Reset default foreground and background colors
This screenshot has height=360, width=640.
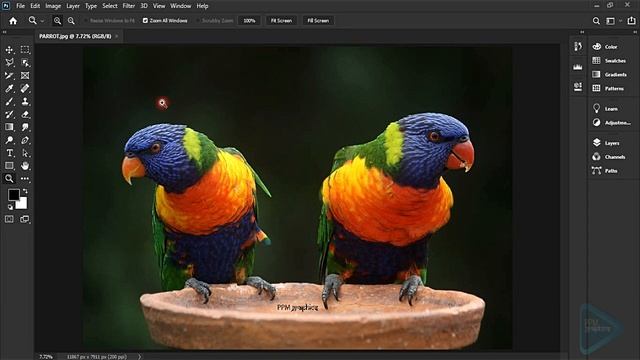tap(10, 207)
